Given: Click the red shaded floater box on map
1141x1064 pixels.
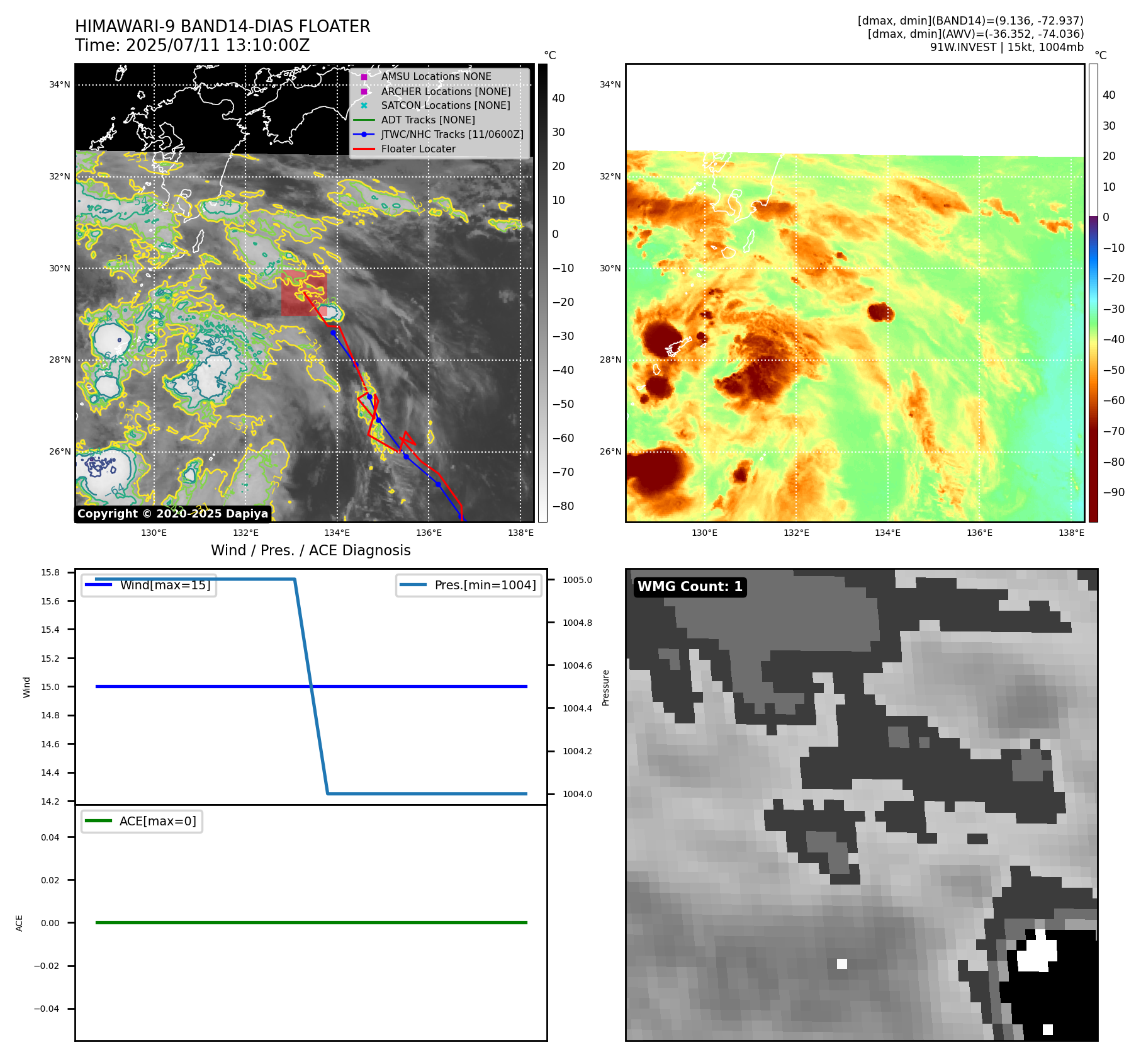Looking at the screenshot, I should click(x=304, y=293).
